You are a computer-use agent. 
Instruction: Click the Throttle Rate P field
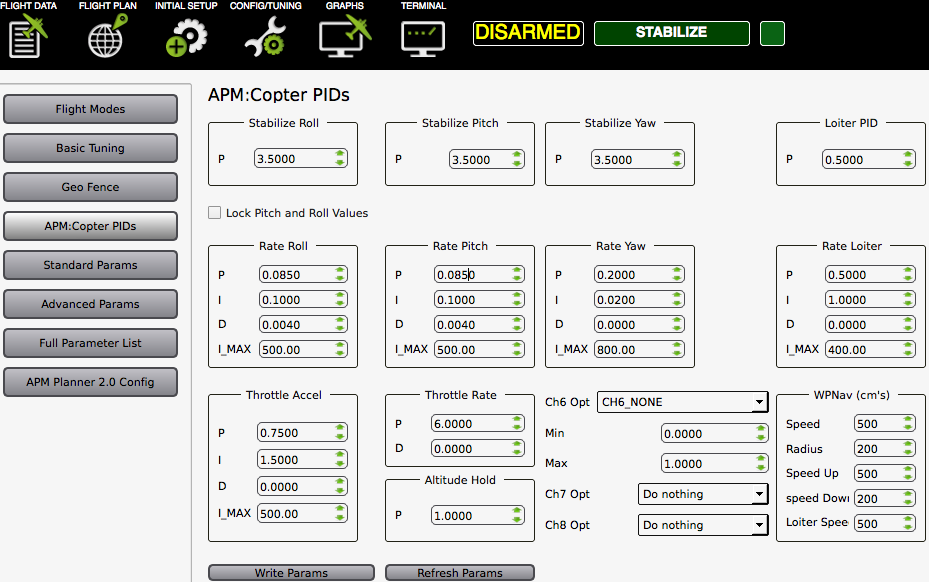tap(478, 424)
